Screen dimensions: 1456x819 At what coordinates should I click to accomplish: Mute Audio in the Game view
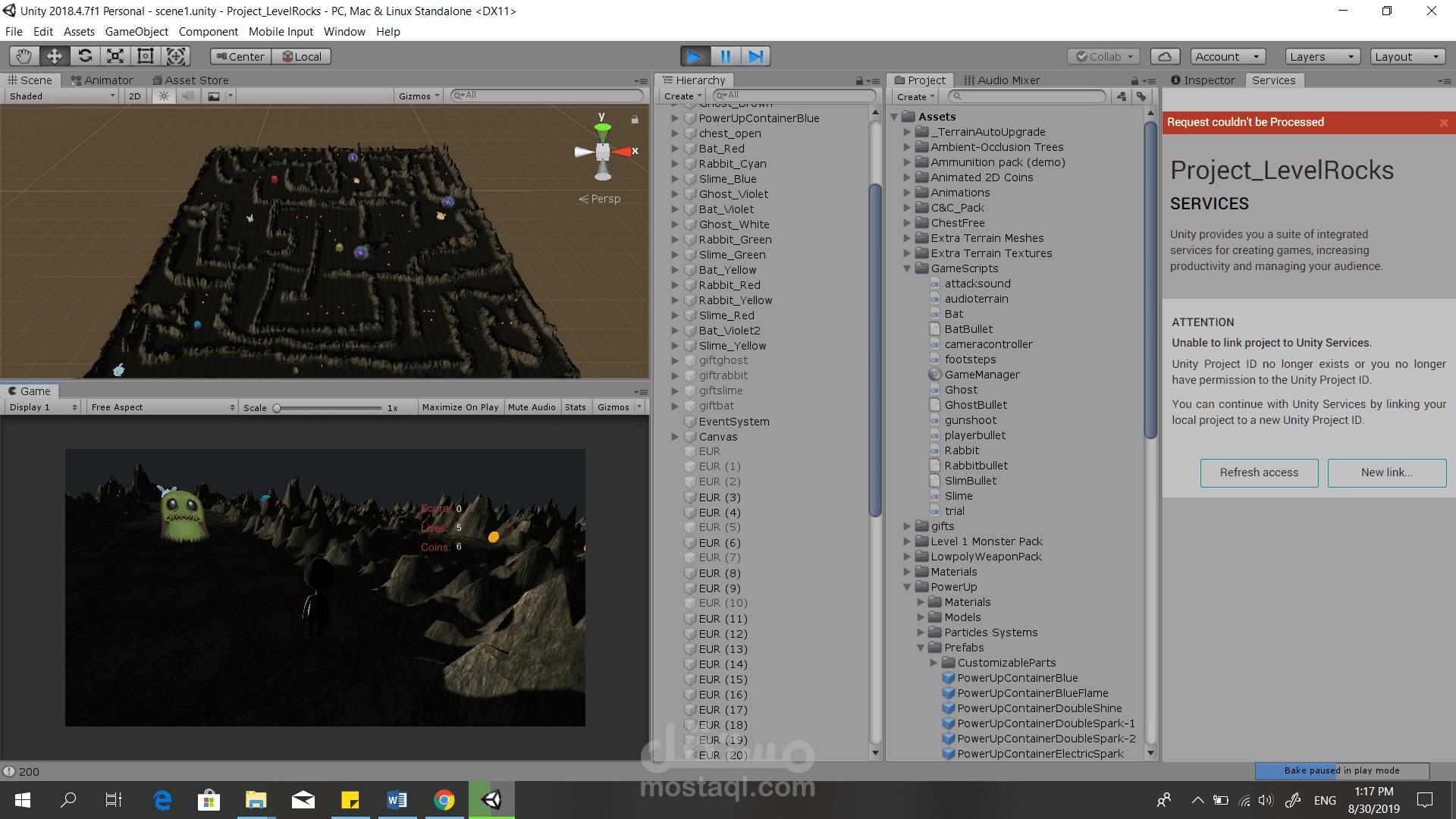(x=532, y=406)
